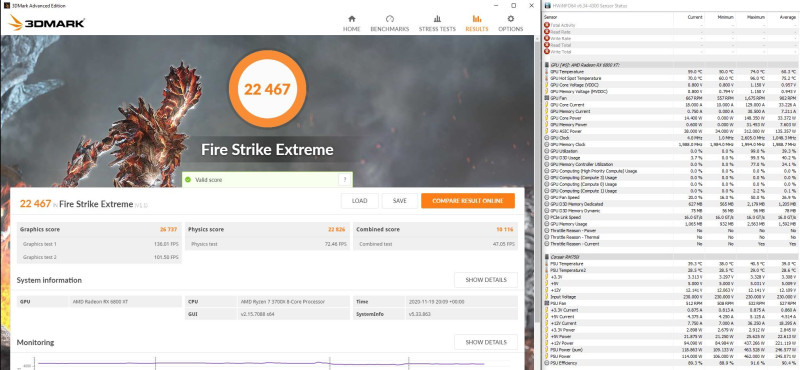Show details for Monitoring section

(x=486, y=342)
